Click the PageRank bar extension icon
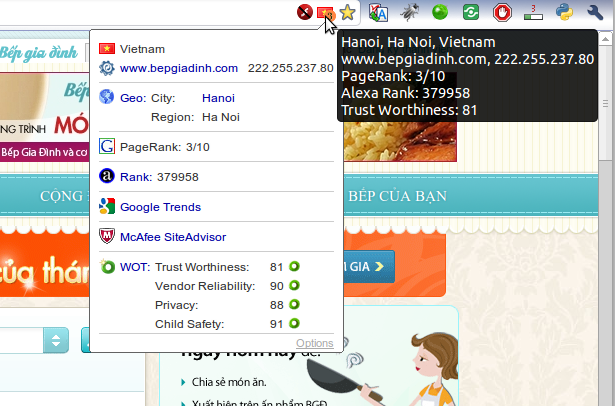This screenshot has width=615, height=406. coord(533,13)
